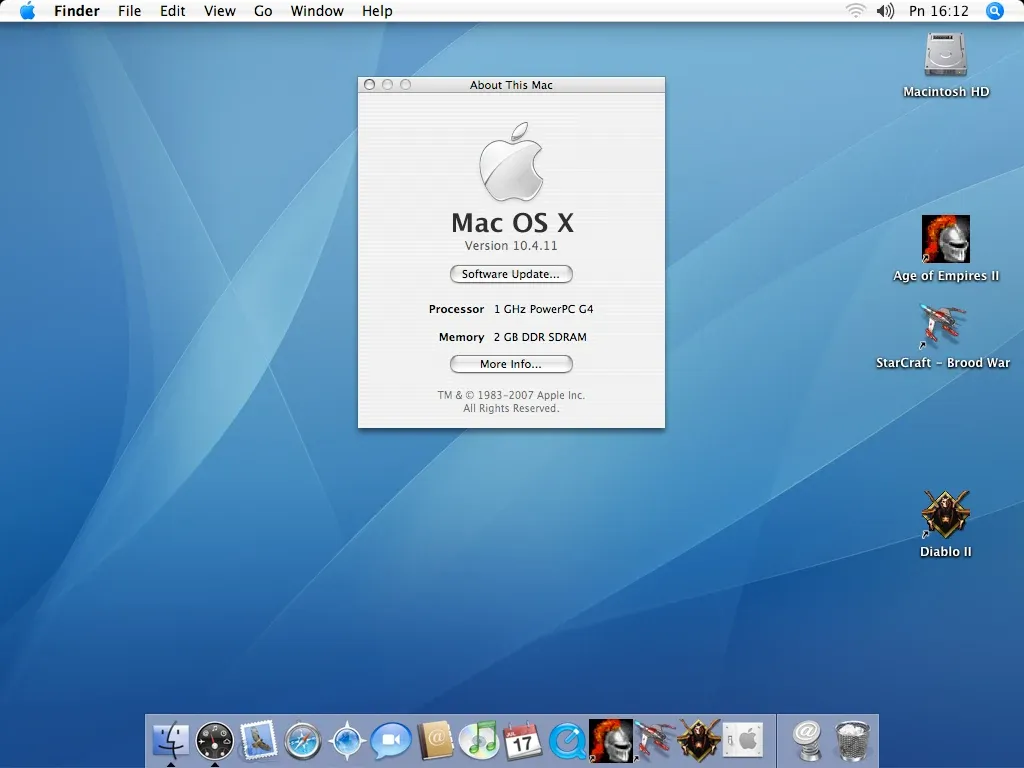Minimize the About This Mac window

tap(387, 85)
